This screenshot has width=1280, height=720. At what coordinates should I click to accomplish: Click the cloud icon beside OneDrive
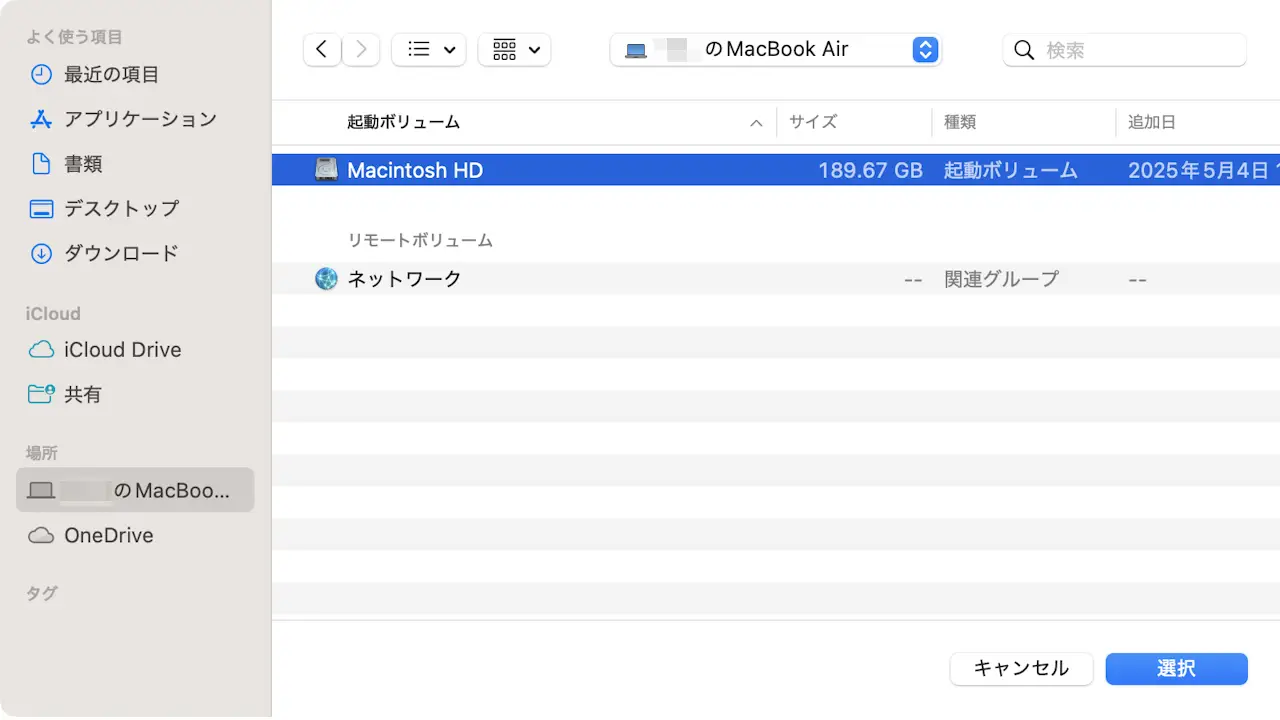coord(41,536)
